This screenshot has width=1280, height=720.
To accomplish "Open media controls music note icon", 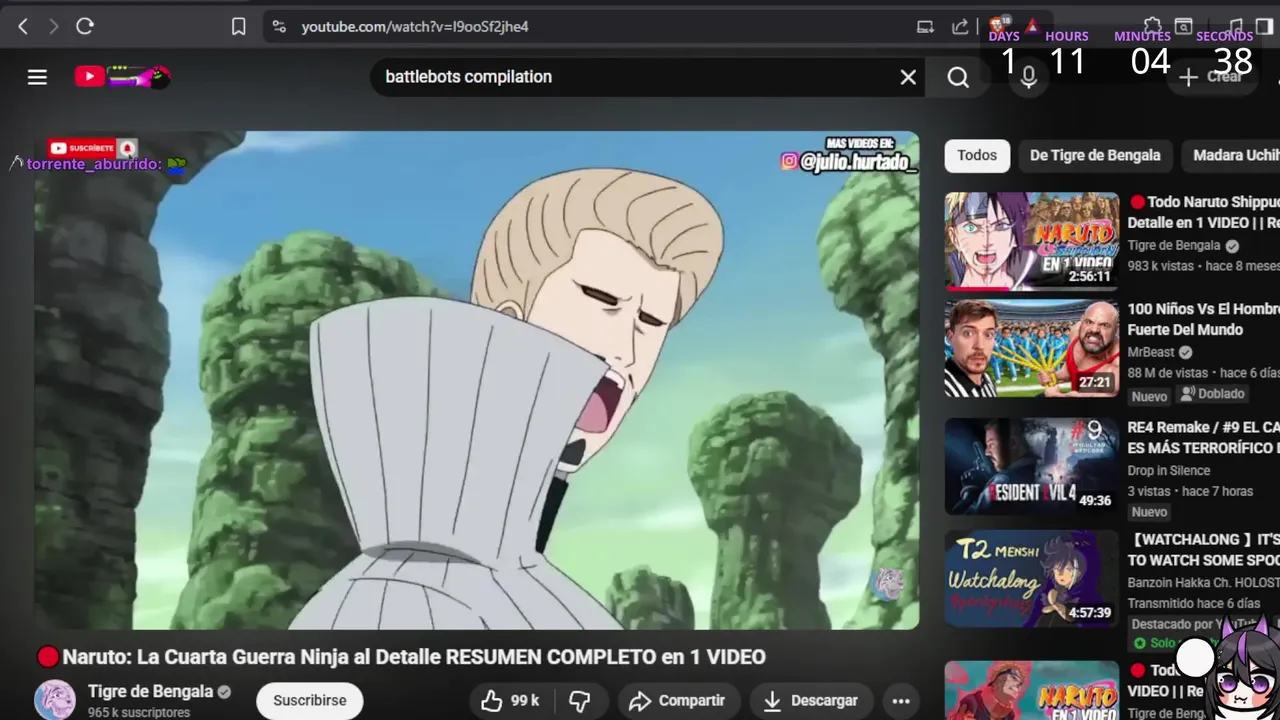I will tap(1236, 26).
